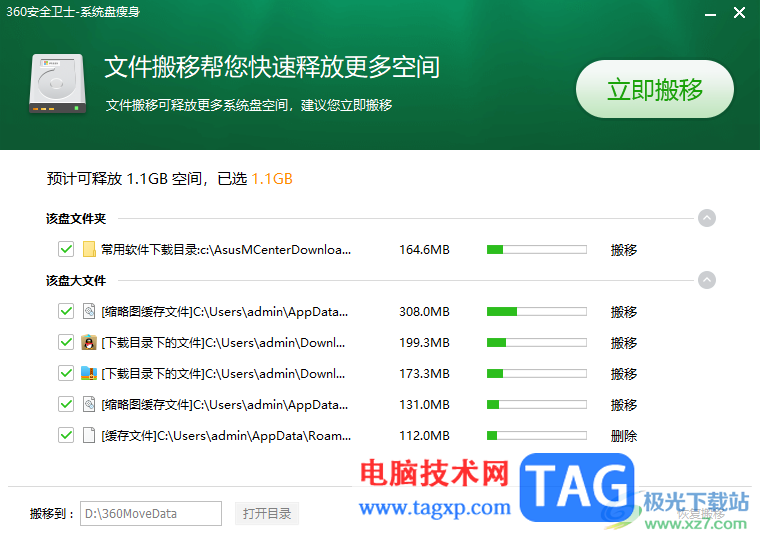Click the 164.6MB size value

(424, 250)
